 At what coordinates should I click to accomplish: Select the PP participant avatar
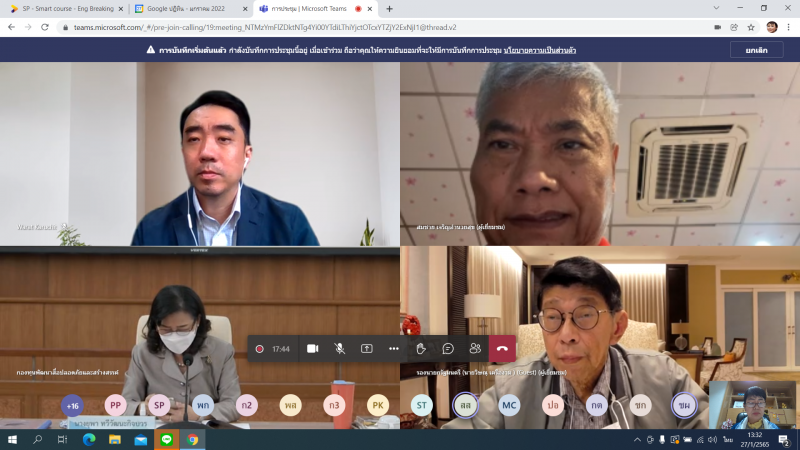(116, 405)
